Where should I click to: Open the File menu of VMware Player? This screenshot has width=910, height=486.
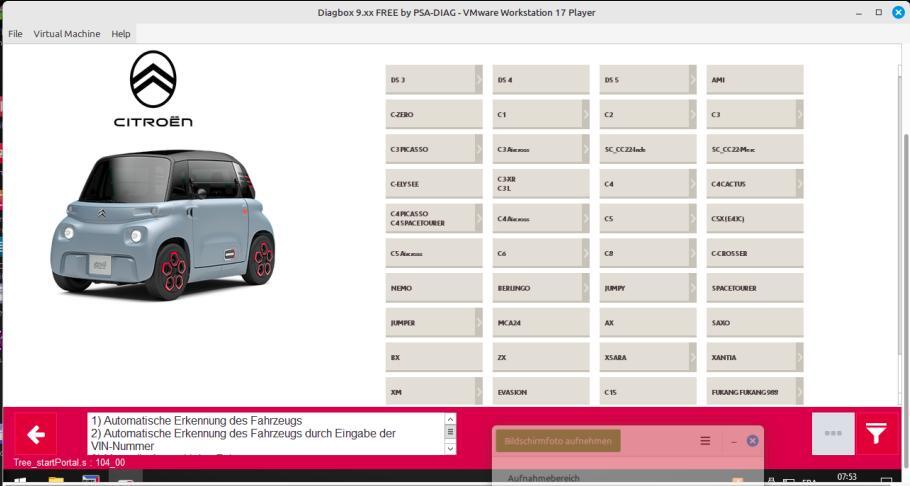(15, 34)
